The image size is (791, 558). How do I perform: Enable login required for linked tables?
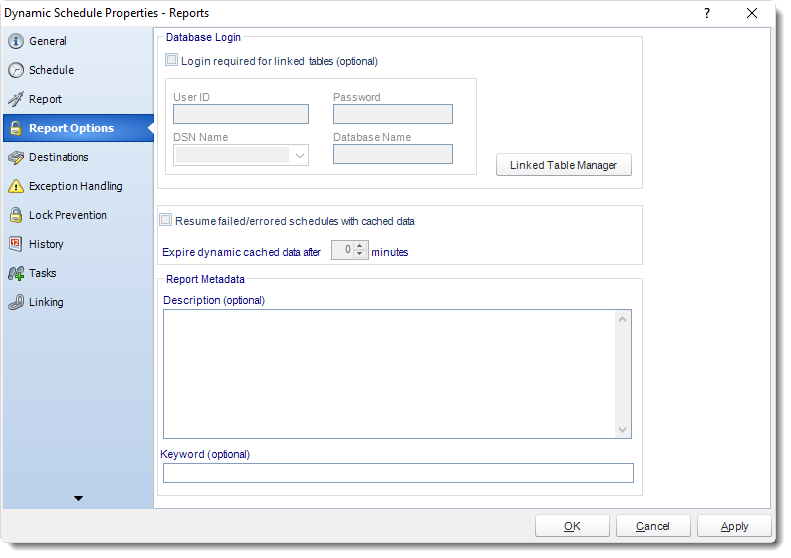172,60
